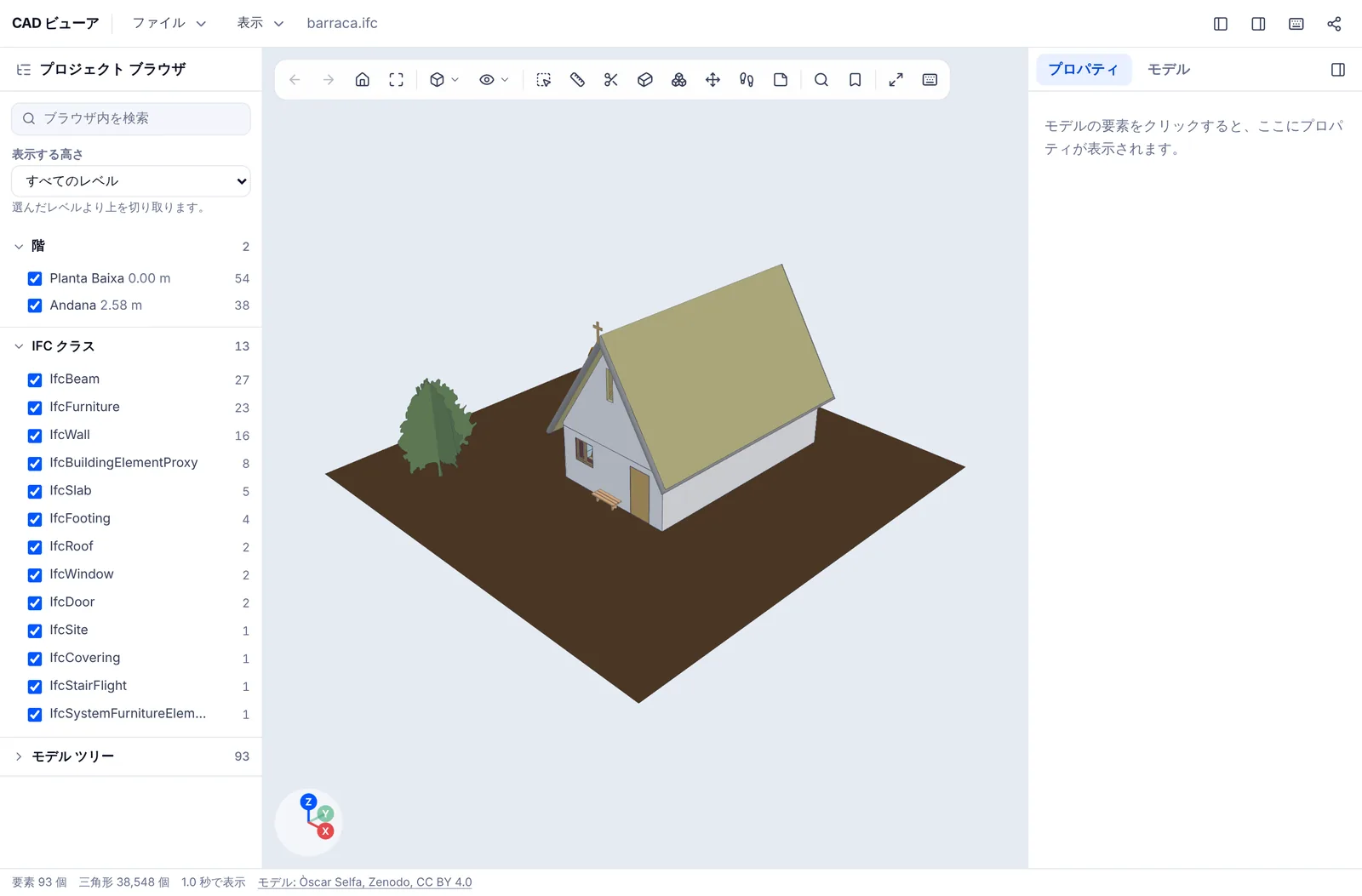
Task: Select the move arrows tool
Action: coord(713,80)
